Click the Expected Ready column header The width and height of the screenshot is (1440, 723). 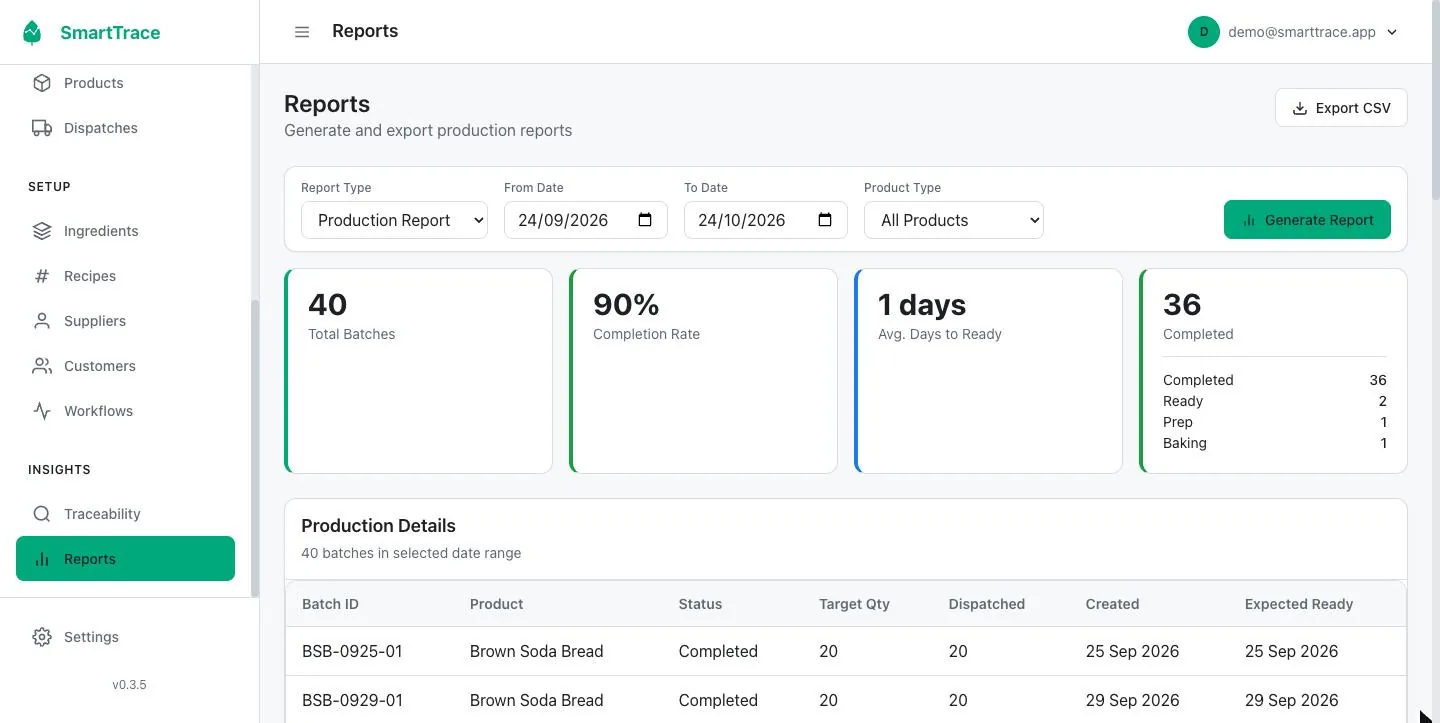(1299, 604)
